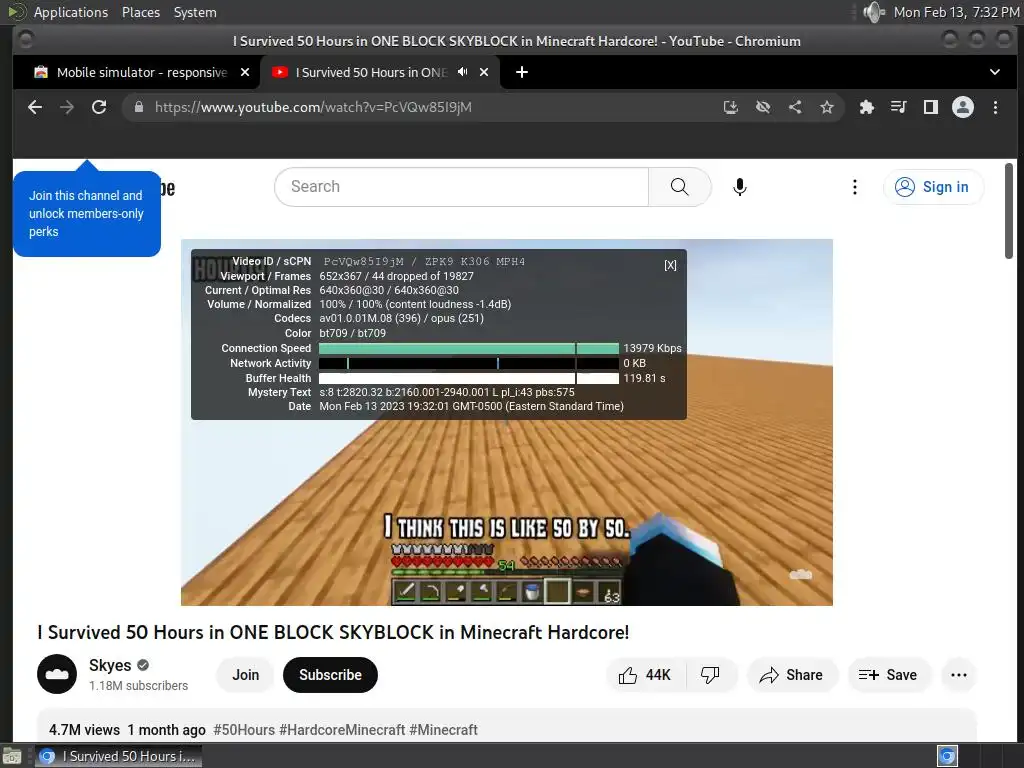Close the I Survived 50 Hours tab
This screenshot has width=1024, height=768.
coord(484,72)
